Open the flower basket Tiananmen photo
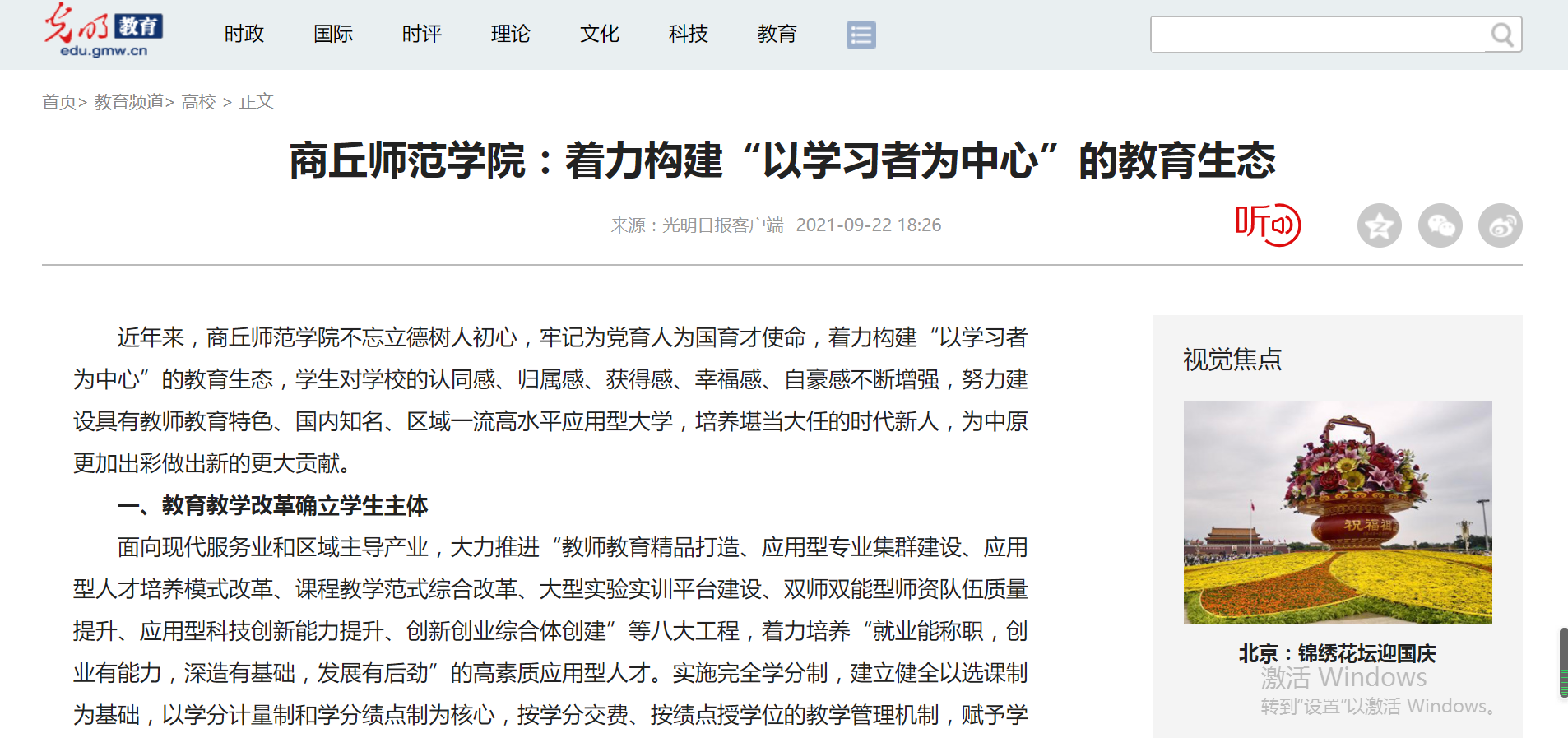Image resolution: width=1568 pixels, height=738 pixels. click(x=1338, y=512)
